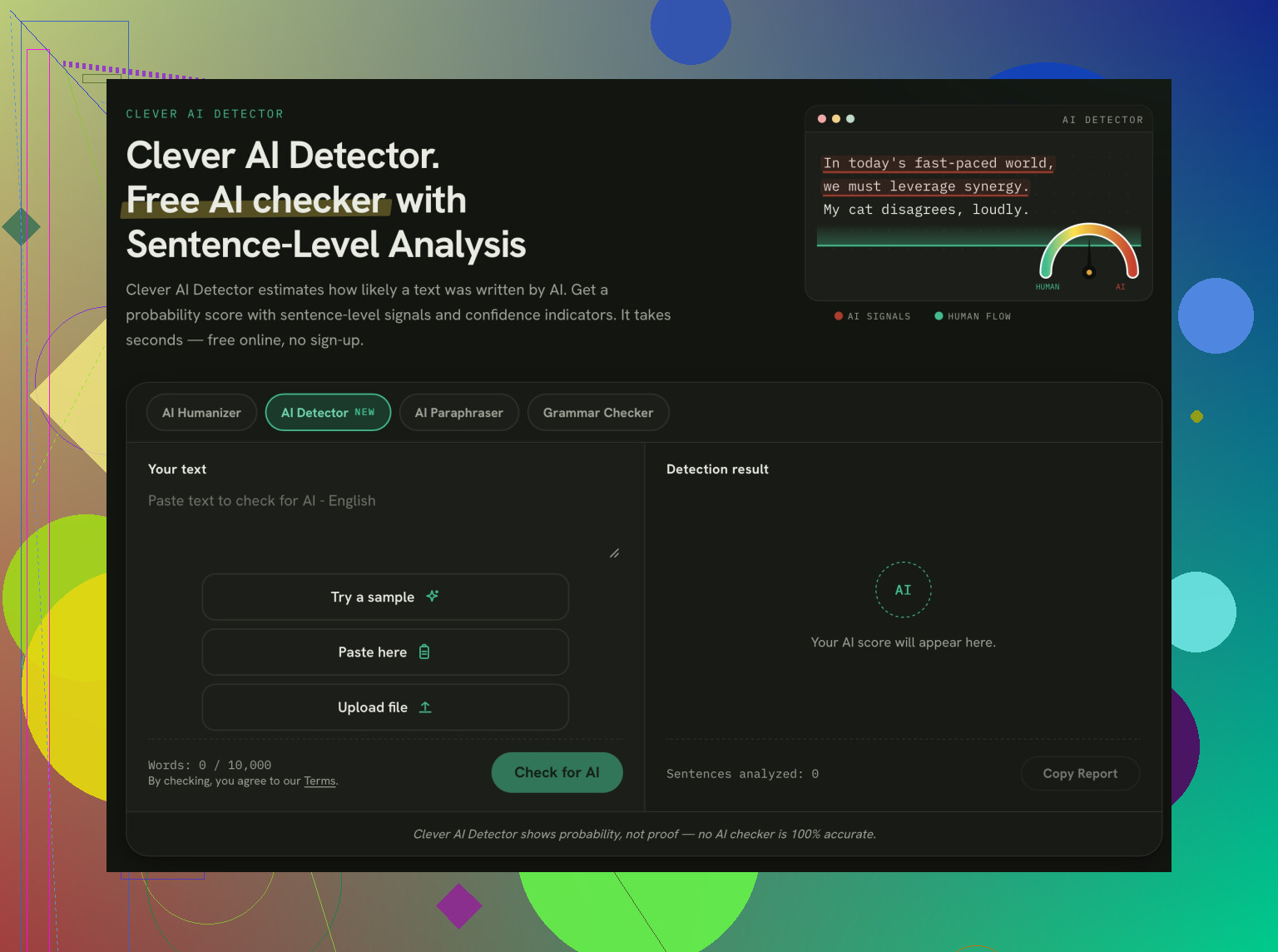Click the "Detection result" heading

click(717, 469)
